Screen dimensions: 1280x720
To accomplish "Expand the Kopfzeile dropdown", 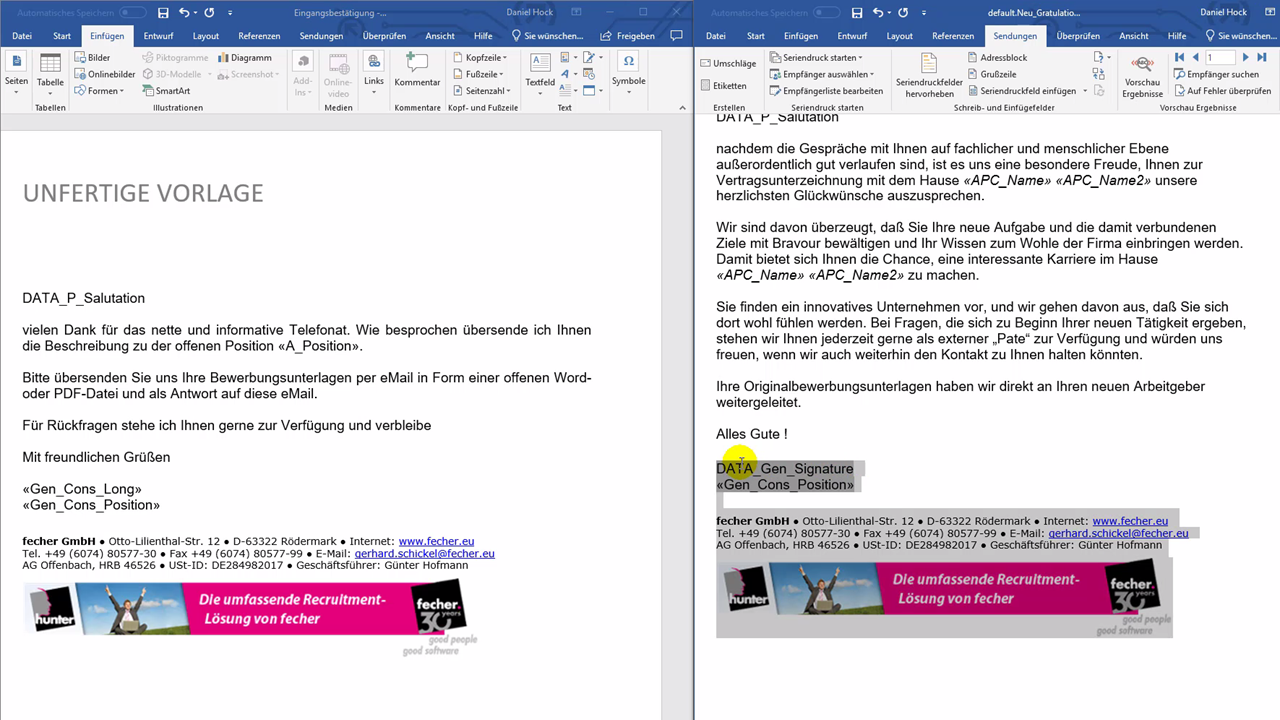I will pyautogui.click(x=479, y=58).
